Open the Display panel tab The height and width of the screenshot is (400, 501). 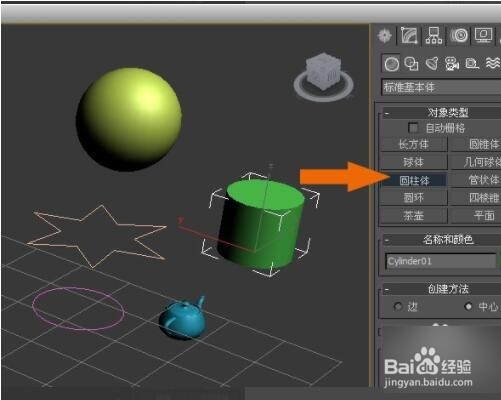[483, 35]
